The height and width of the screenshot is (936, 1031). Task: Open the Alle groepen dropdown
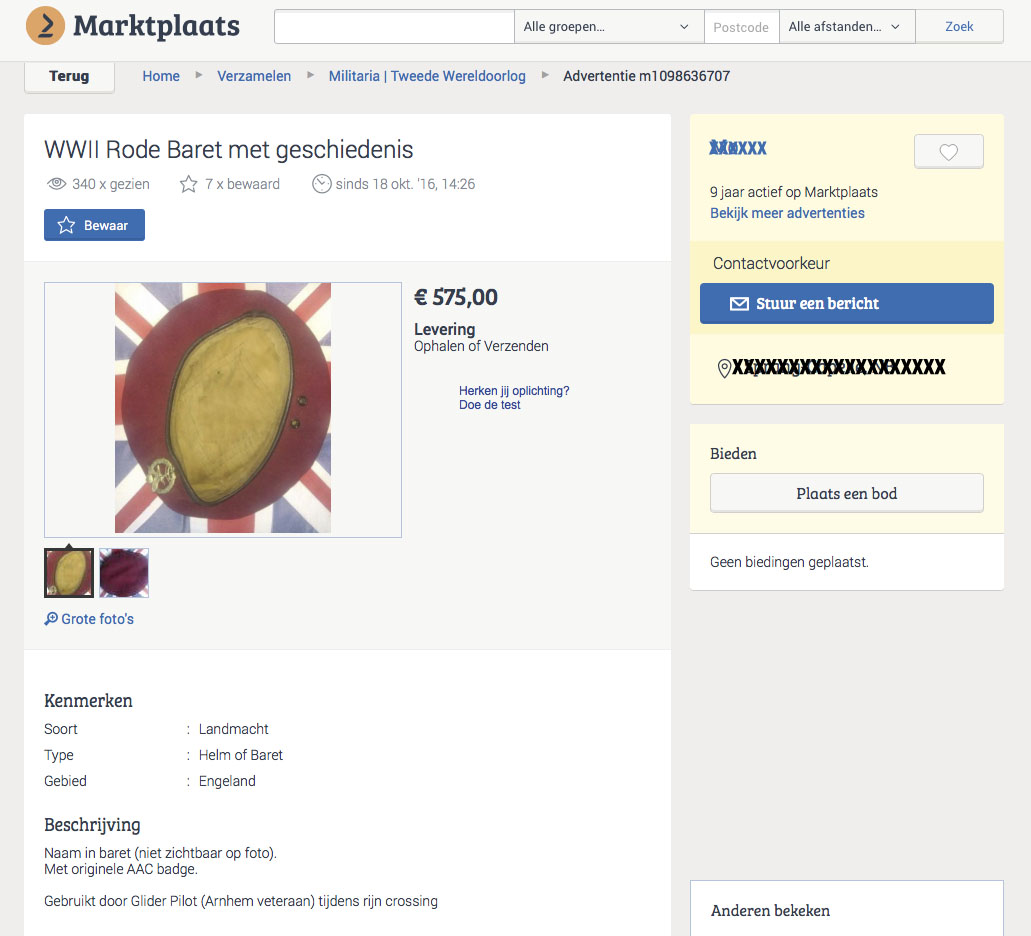coord(608,27)
